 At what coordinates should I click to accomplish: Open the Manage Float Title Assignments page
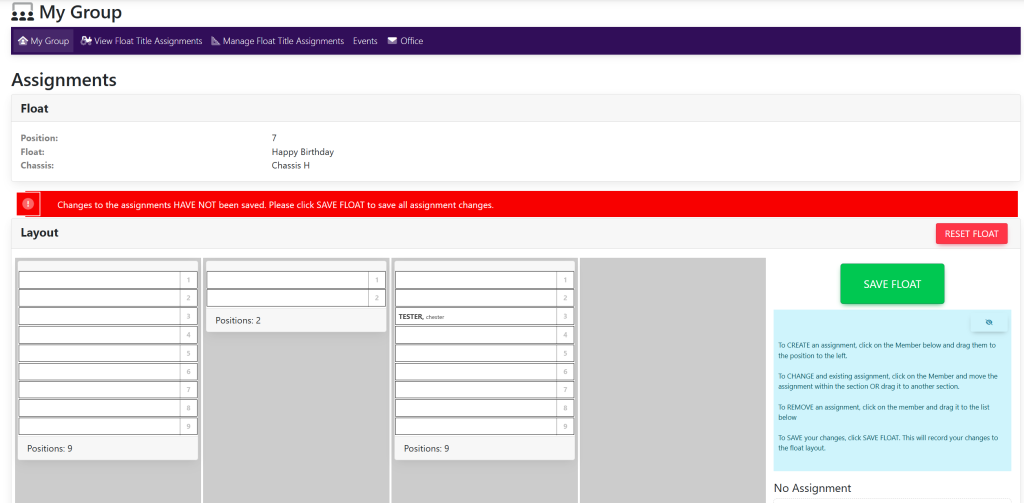coord(283,41)
